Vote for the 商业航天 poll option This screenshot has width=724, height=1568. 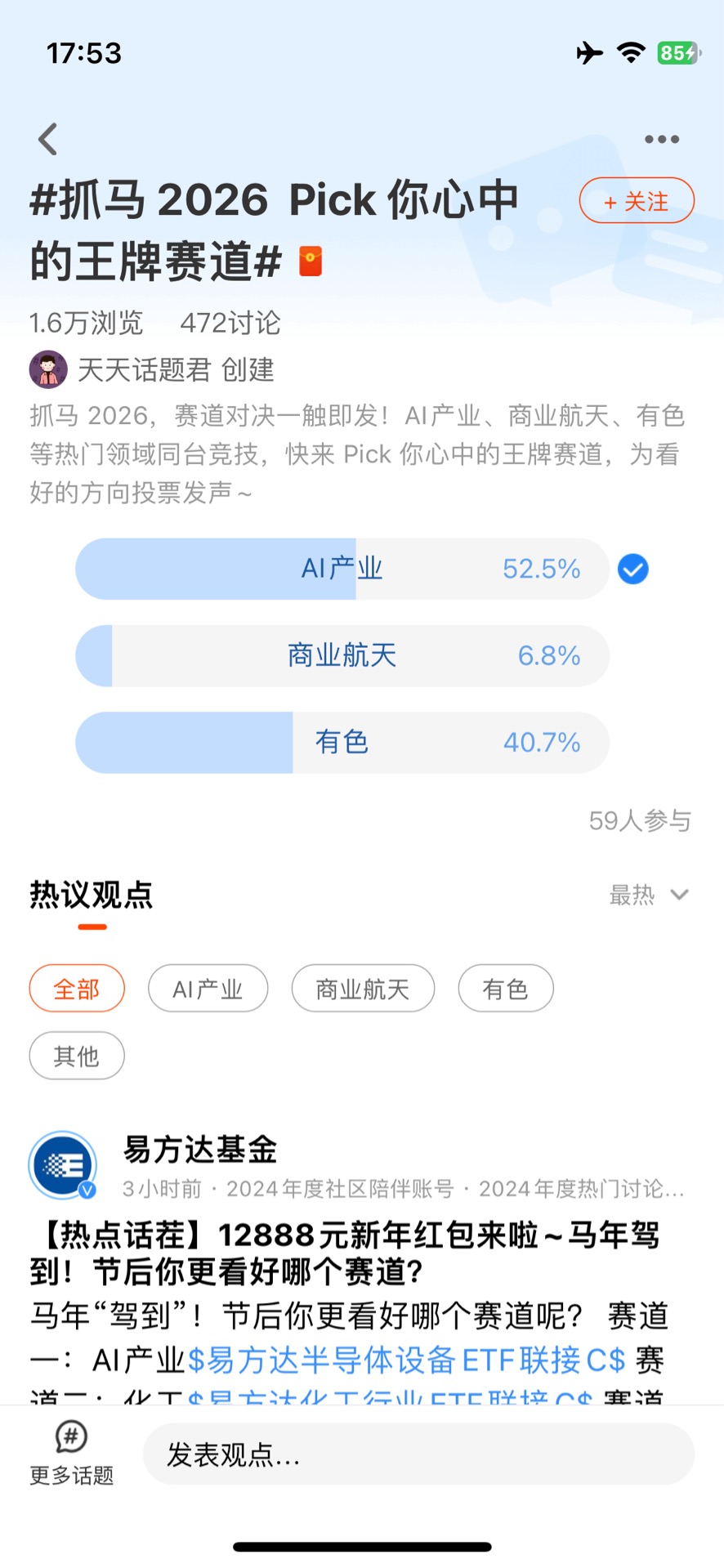pos(342,655)
